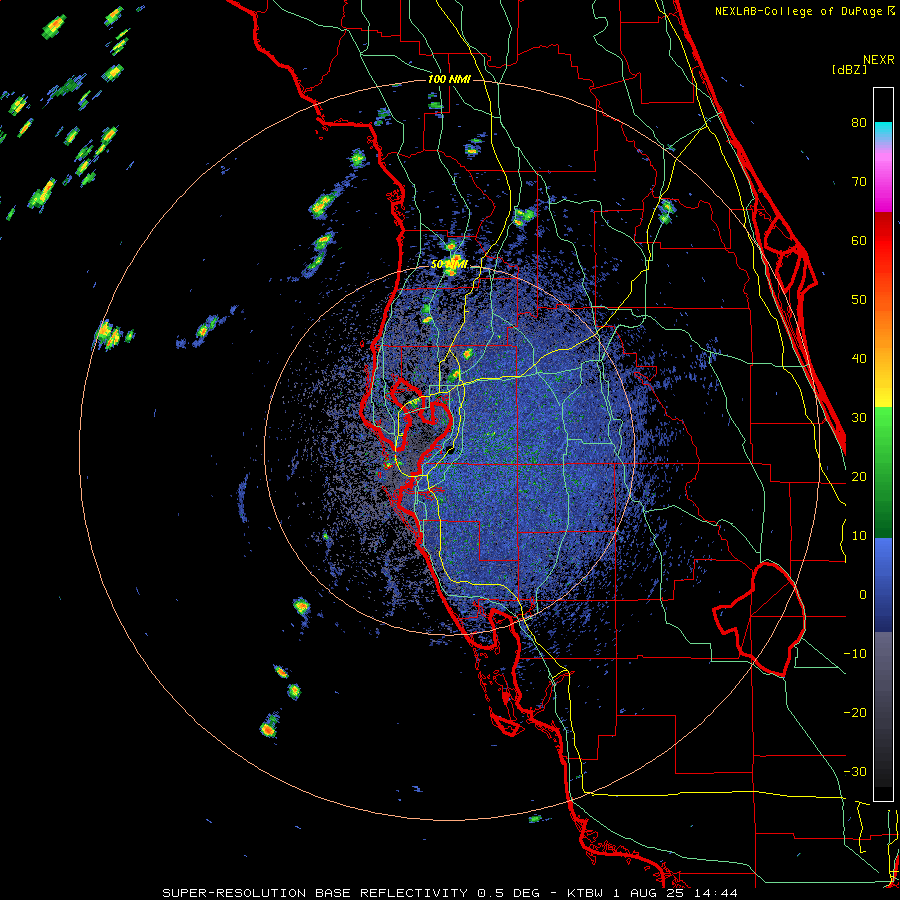The width and height of the screenshot is (900, 900).
Task: Click the 20 value on dBZ scale
Action: point(859,477)
